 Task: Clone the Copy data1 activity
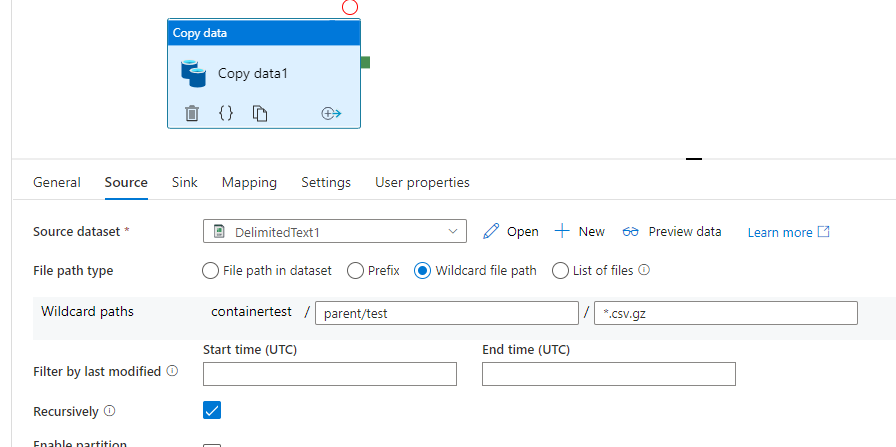[x=260, y=113]
